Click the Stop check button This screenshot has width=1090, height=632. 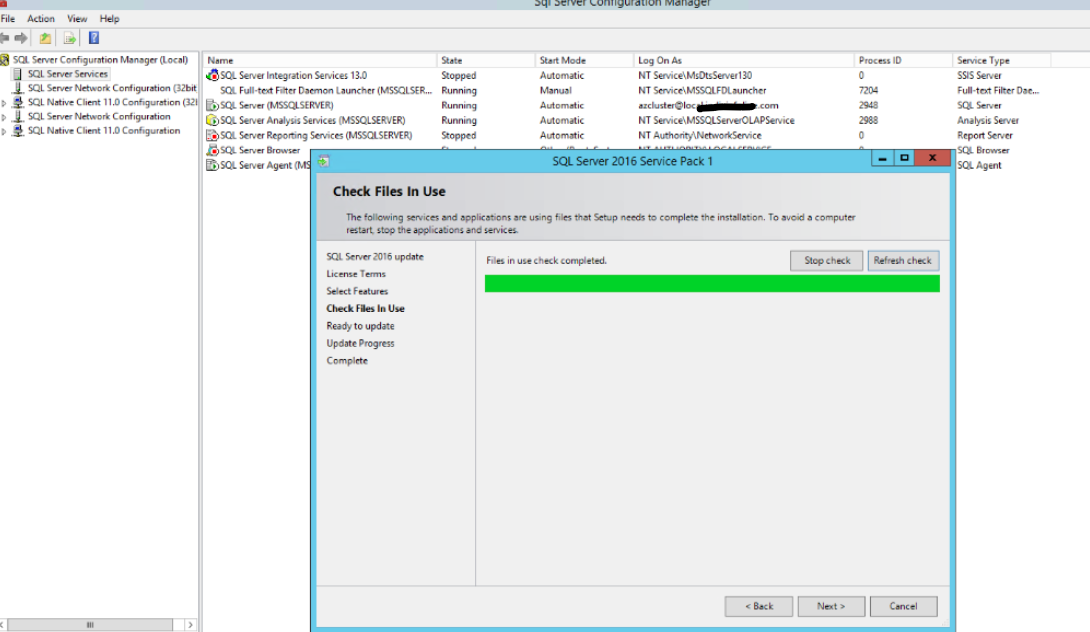pos(827,261)
